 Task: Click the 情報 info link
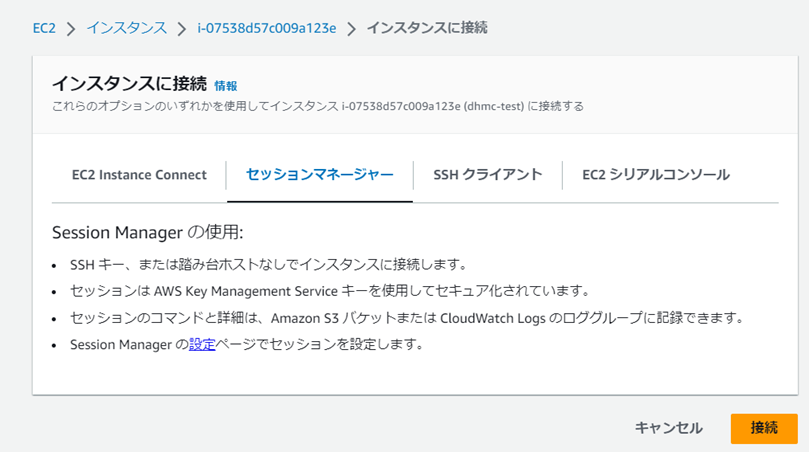pos(225,86)
